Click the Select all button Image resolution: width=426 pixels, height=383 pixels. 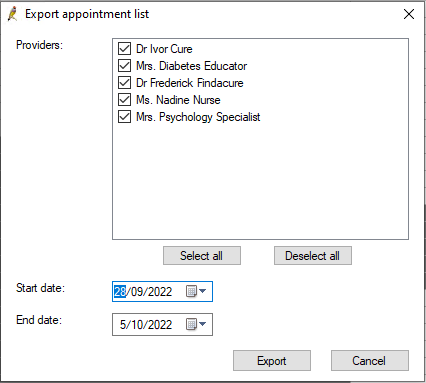tap(202, 256)
